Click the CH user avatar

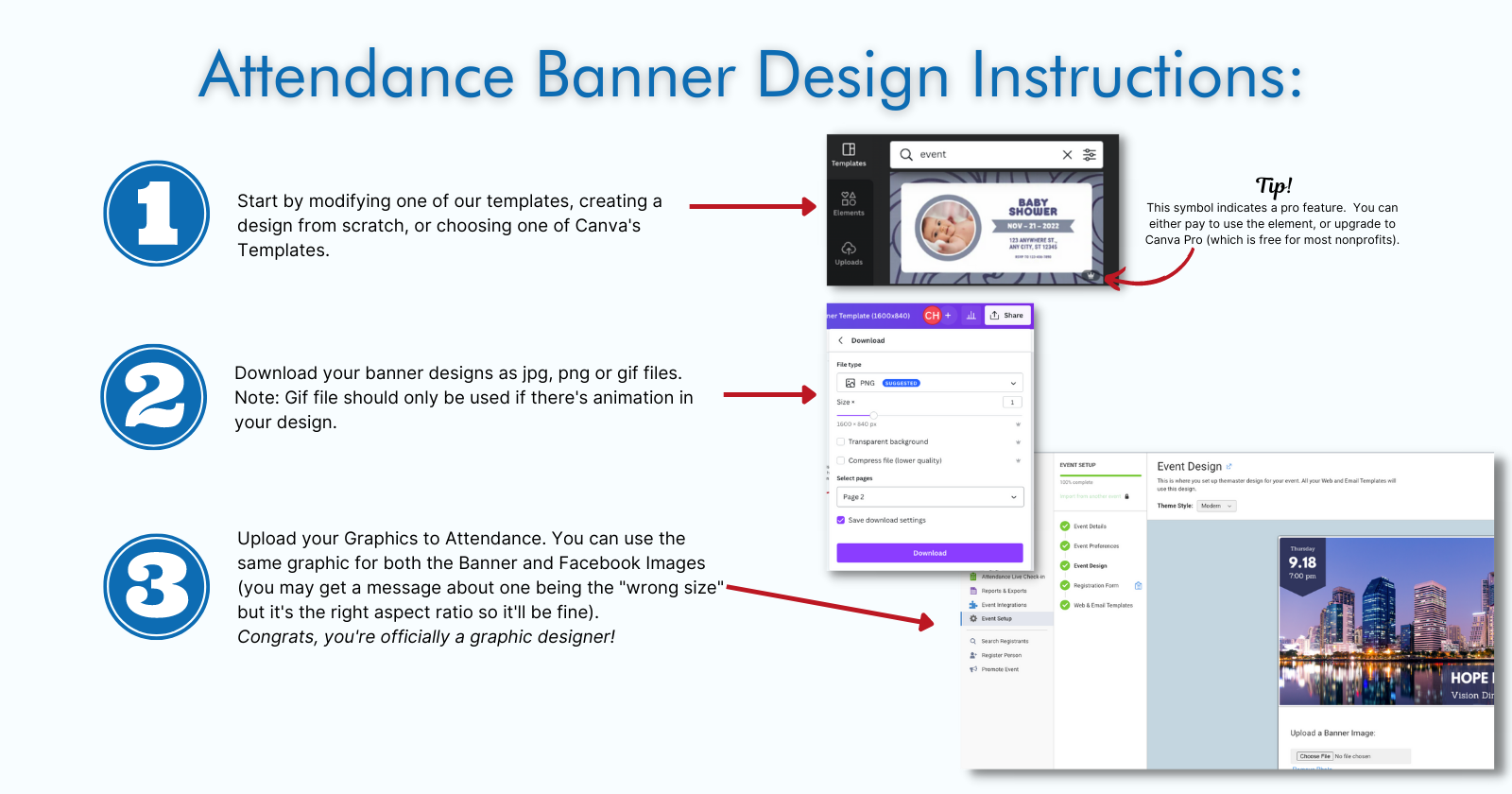pos(932,316)
